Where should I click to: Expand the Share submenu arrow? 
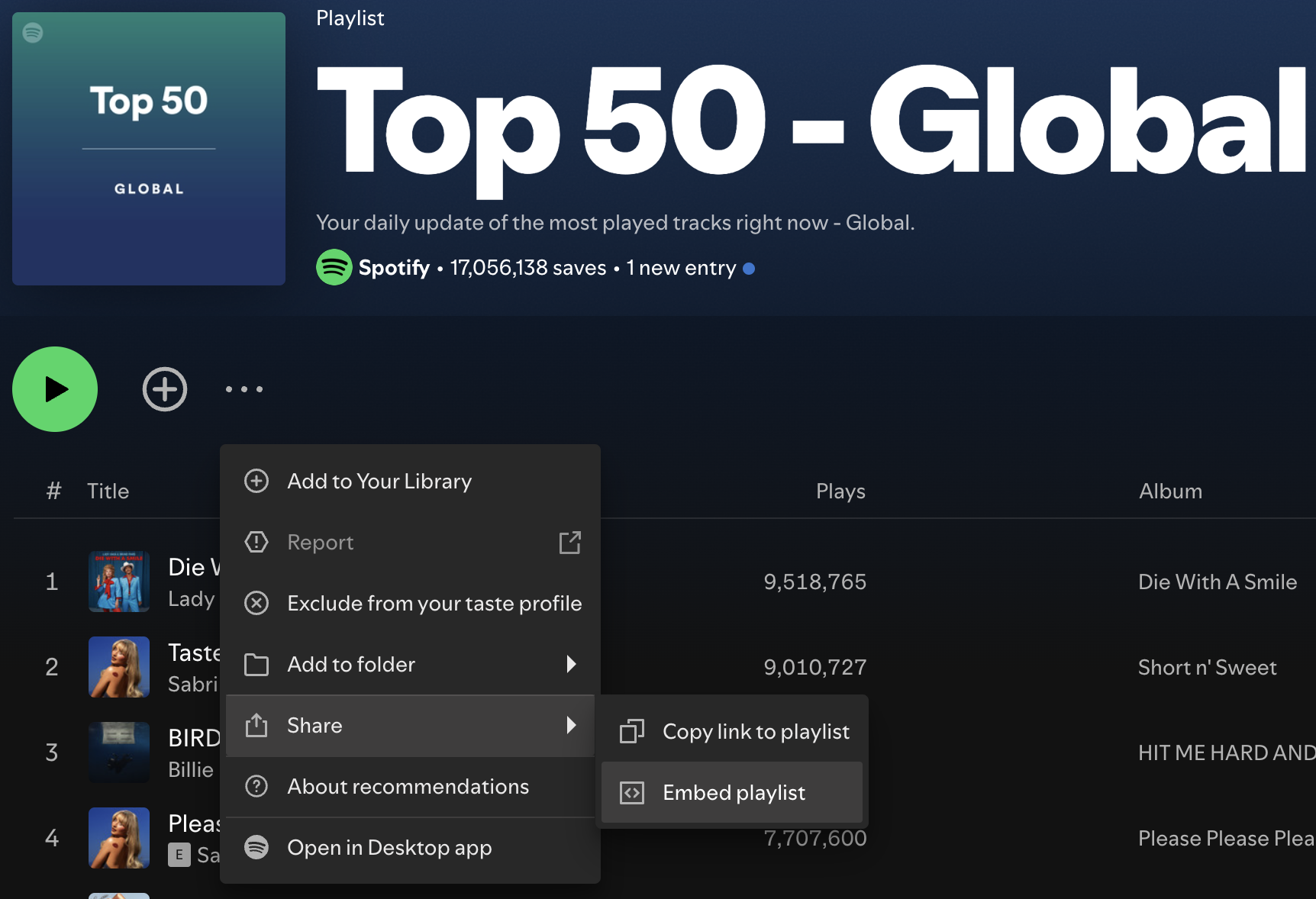pyautogui.click(x=571, y=725)
